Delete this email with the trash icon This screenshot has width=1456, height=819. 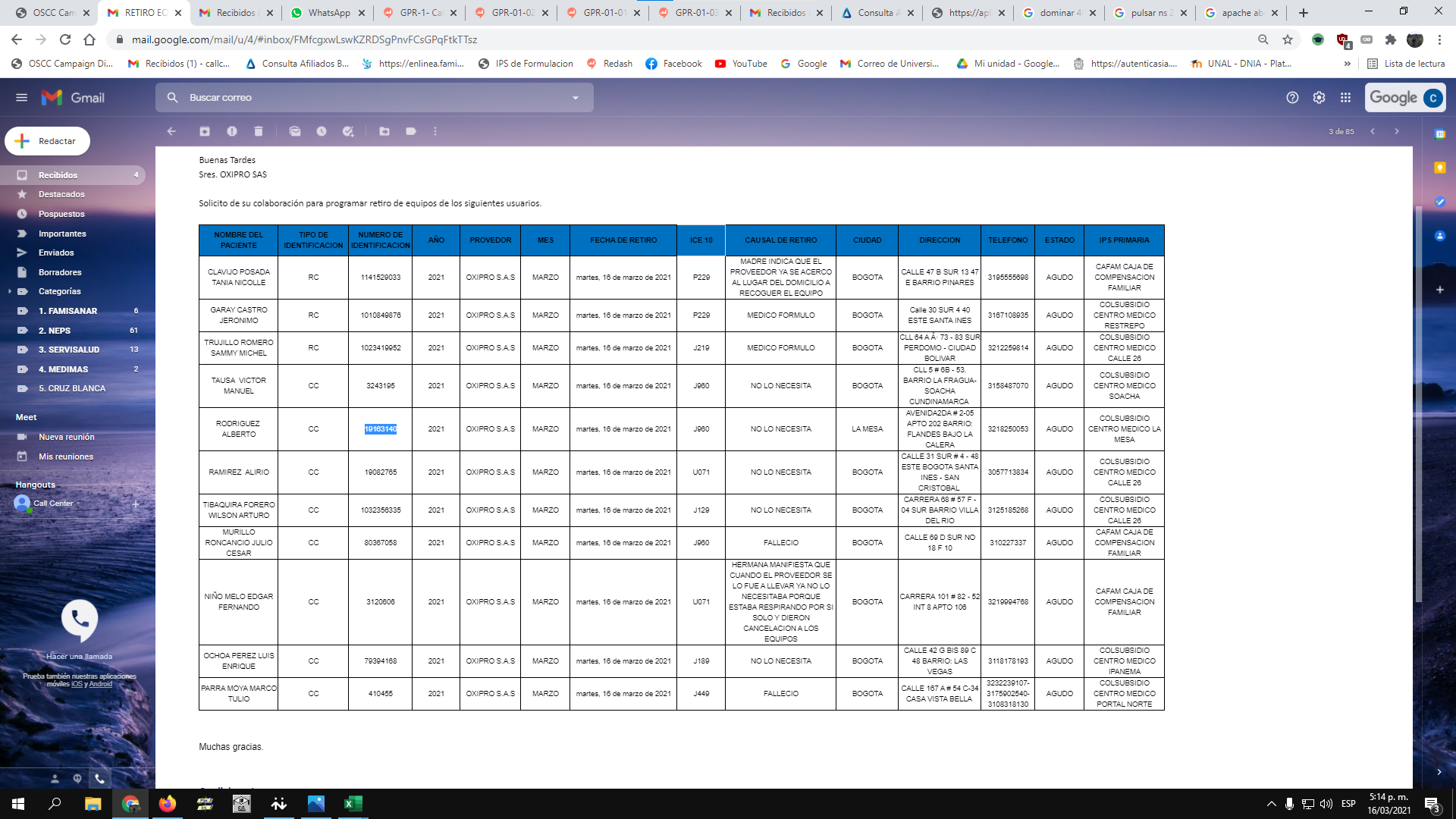click(259, 131)
